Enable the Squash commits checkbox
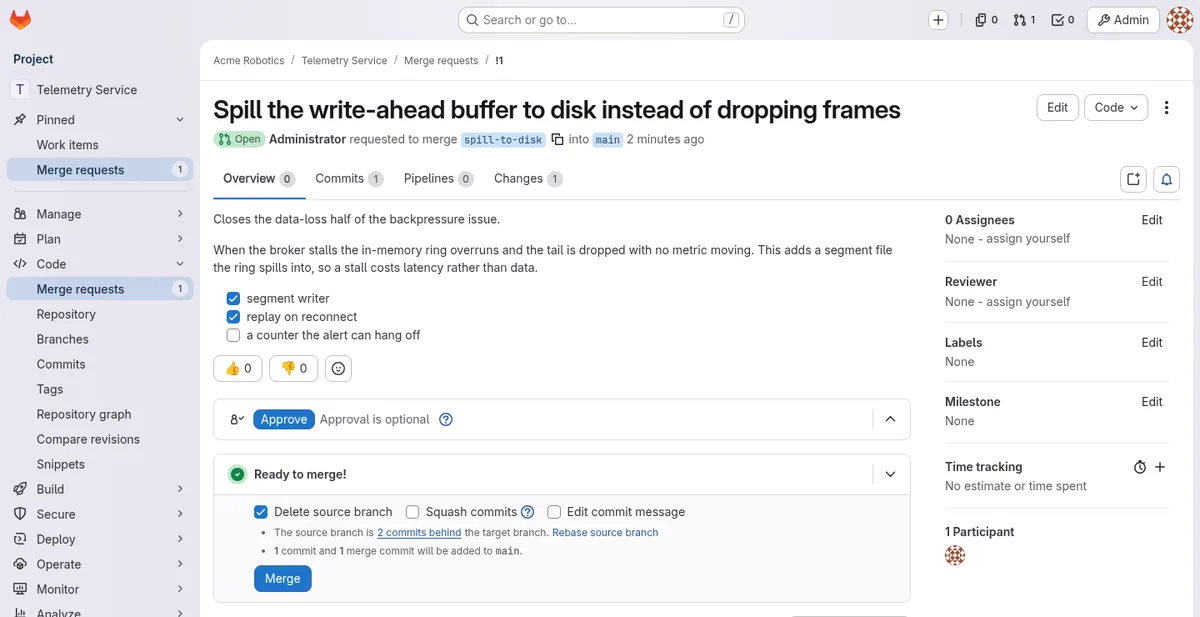The width and height of the screenshot is (1200, 617). tap(412, 512)
